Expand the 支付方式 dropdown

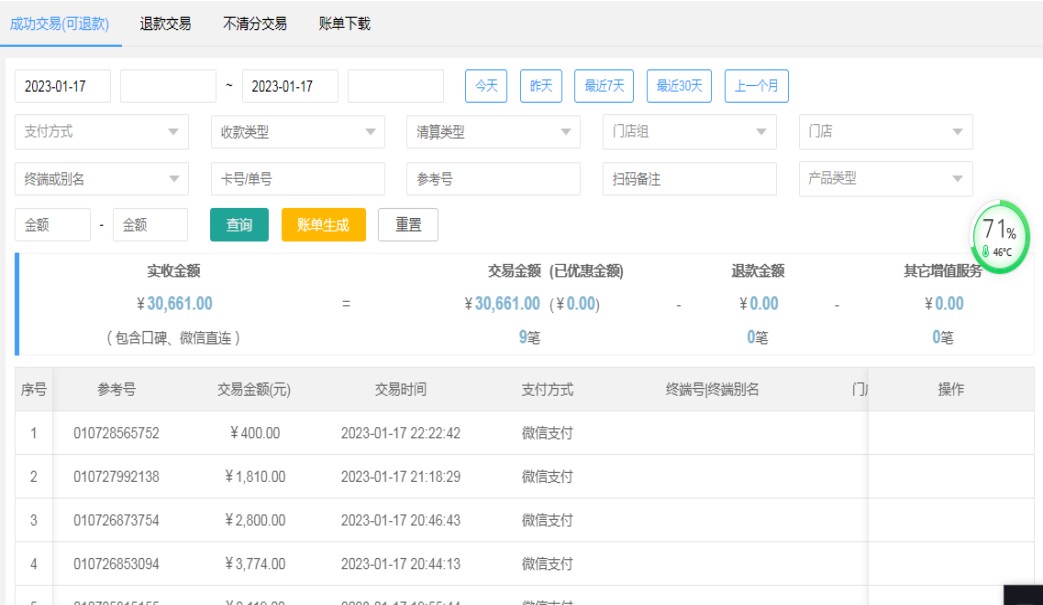tap(101, 132)
